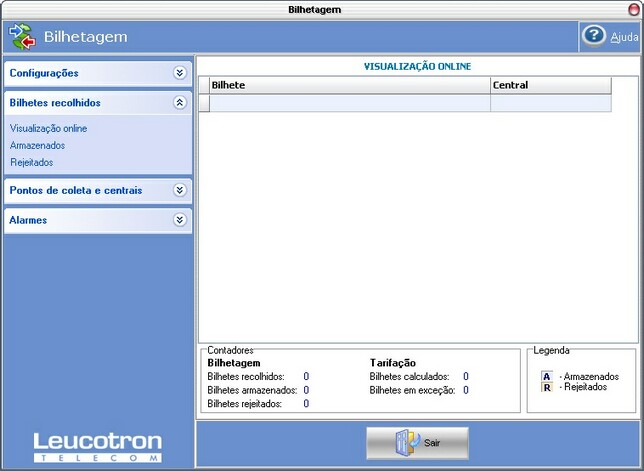644x471 pixels.
Task: Expand the Alarmes panel chevron
Action: [179, 220]
